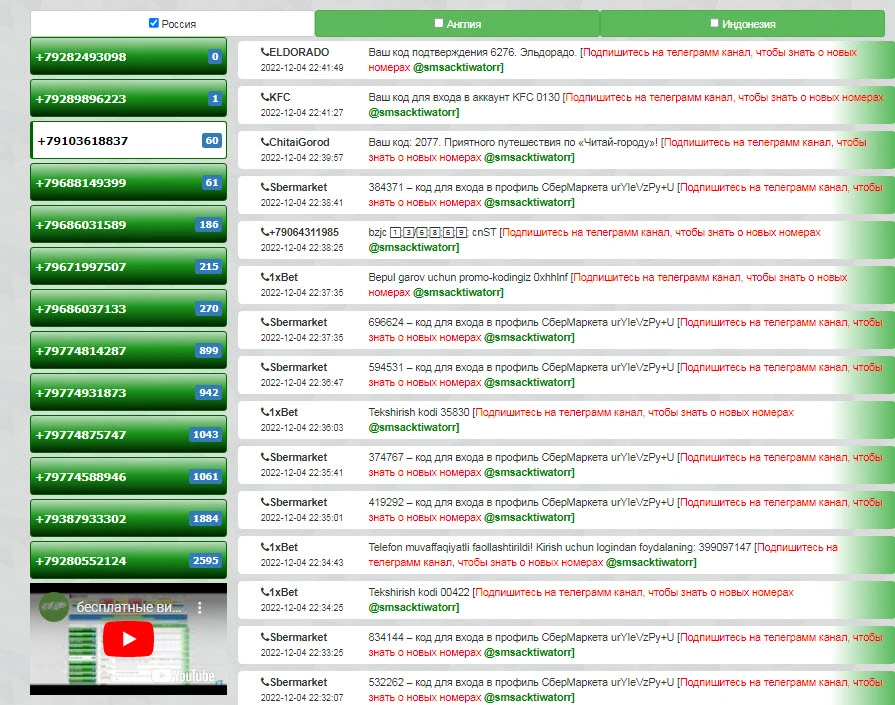Select number +79289896223

[x=128, y=99]
